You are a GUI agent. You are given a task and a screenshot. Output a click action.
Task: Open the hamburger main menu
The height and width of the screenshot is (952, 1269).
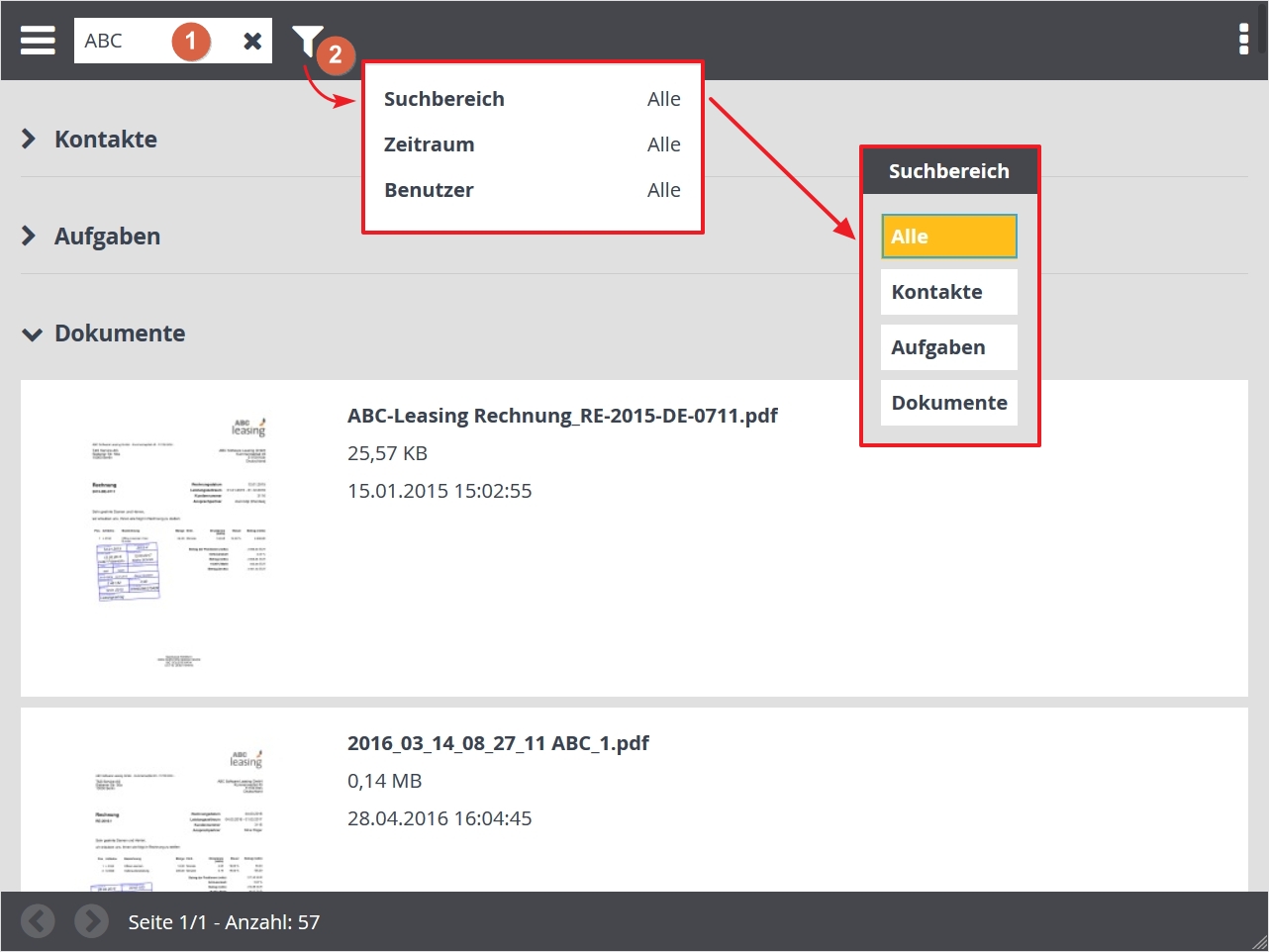[38, 41]
